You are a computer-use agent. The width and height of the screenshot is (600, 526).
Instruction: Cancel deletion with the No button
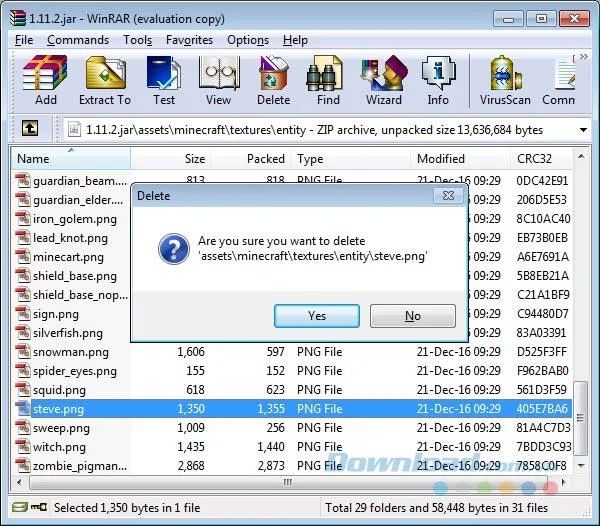[413, 316]
